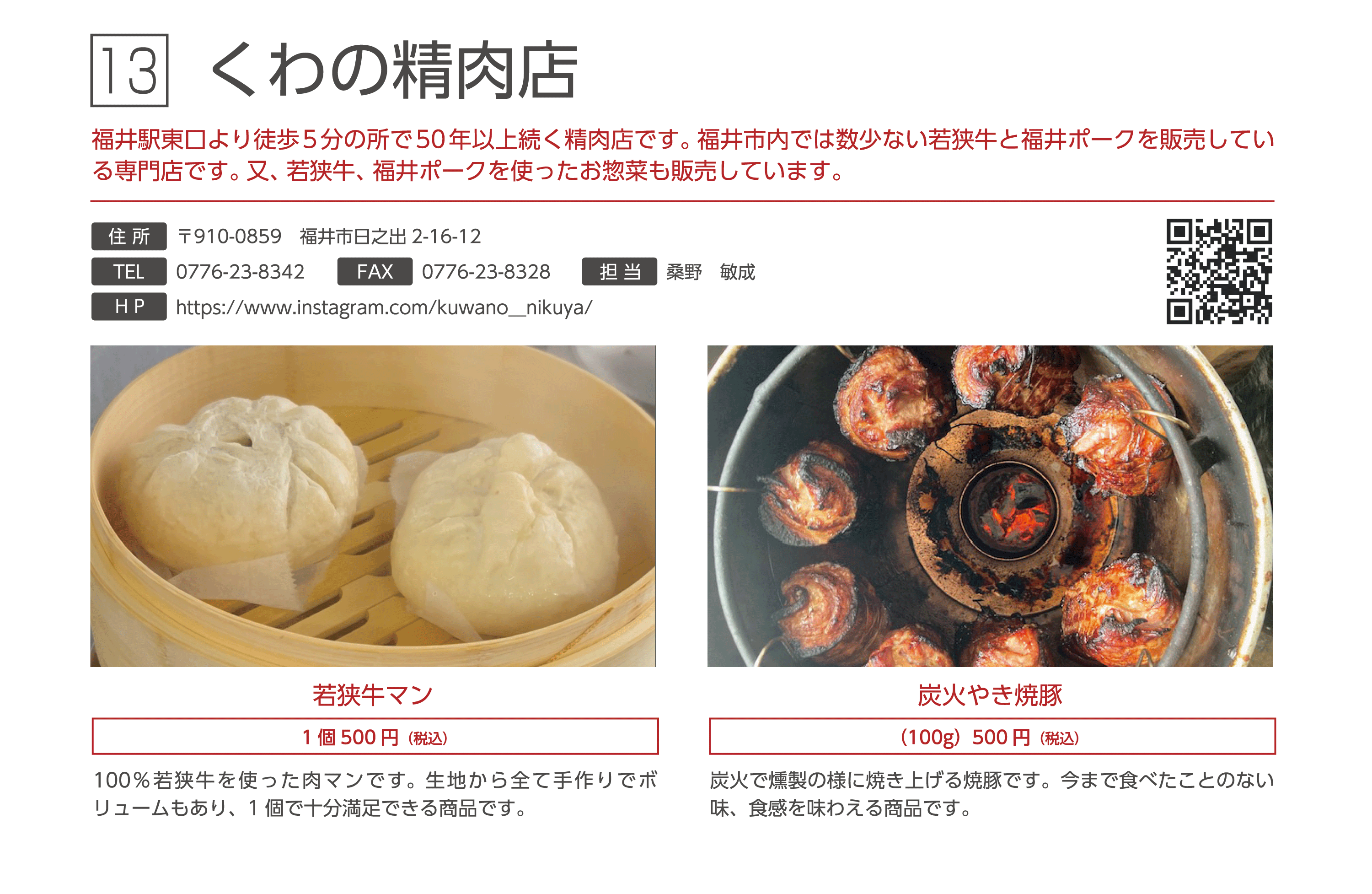Click the (100g) 500円 price box
Screen dimensions: 1372x894
coord(992,737)
